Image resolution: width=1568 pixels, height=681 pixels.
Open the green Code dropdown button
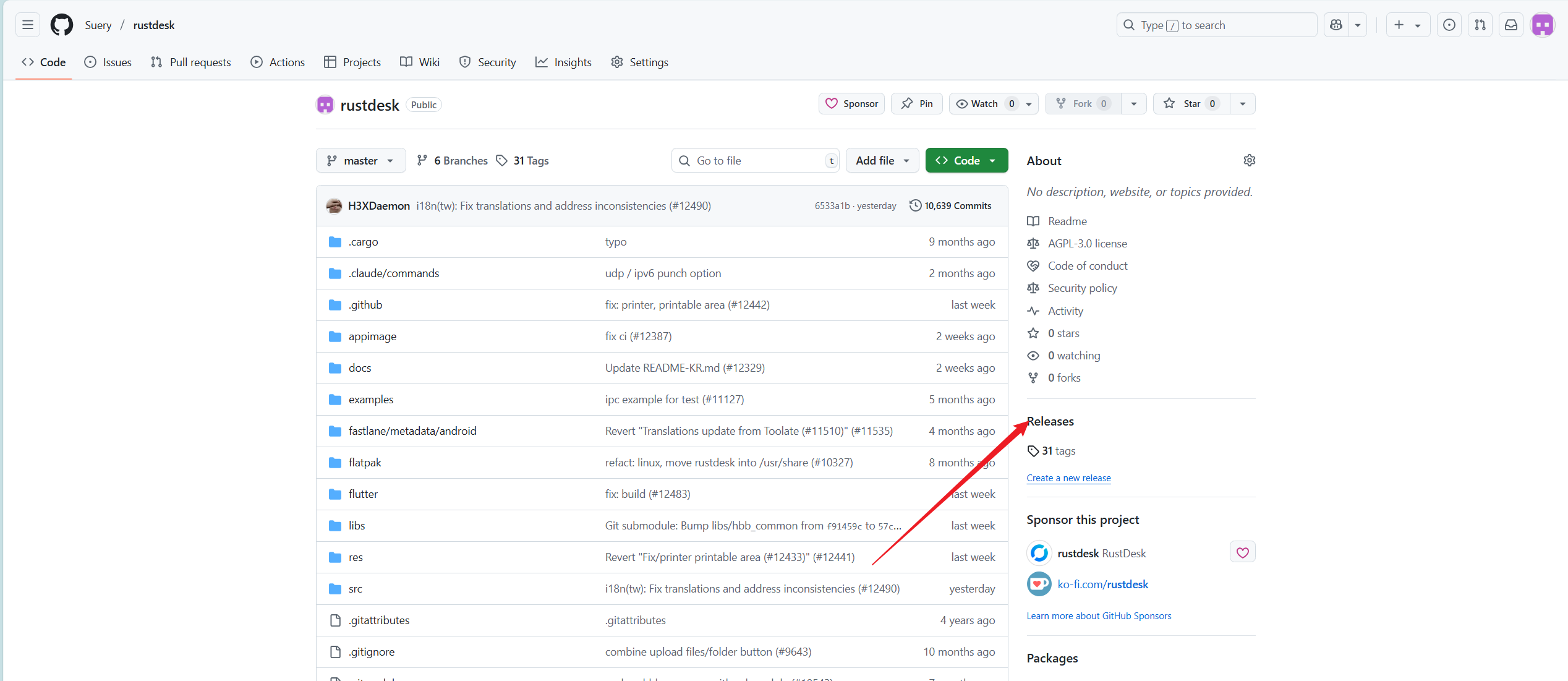pos(967,160)
